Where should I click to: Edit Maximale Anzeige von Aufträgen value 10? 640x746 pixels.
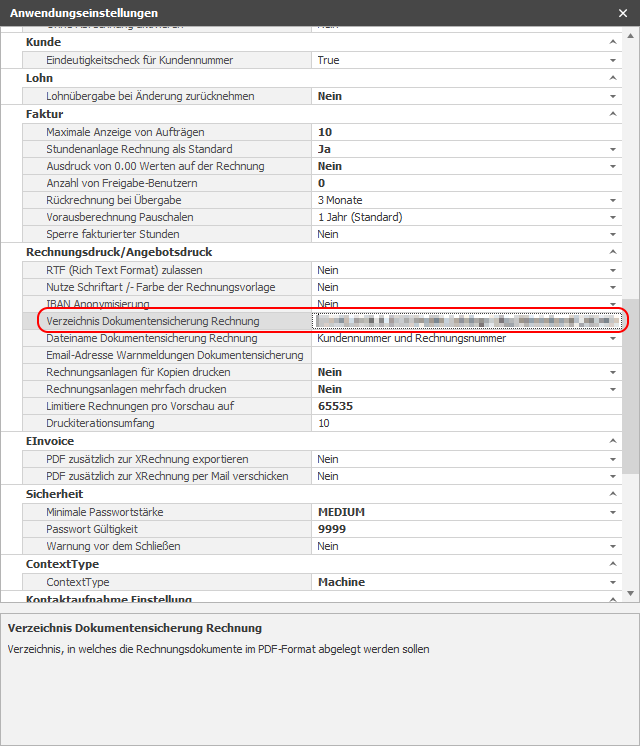pyautogui.click(x=466, y=132)
